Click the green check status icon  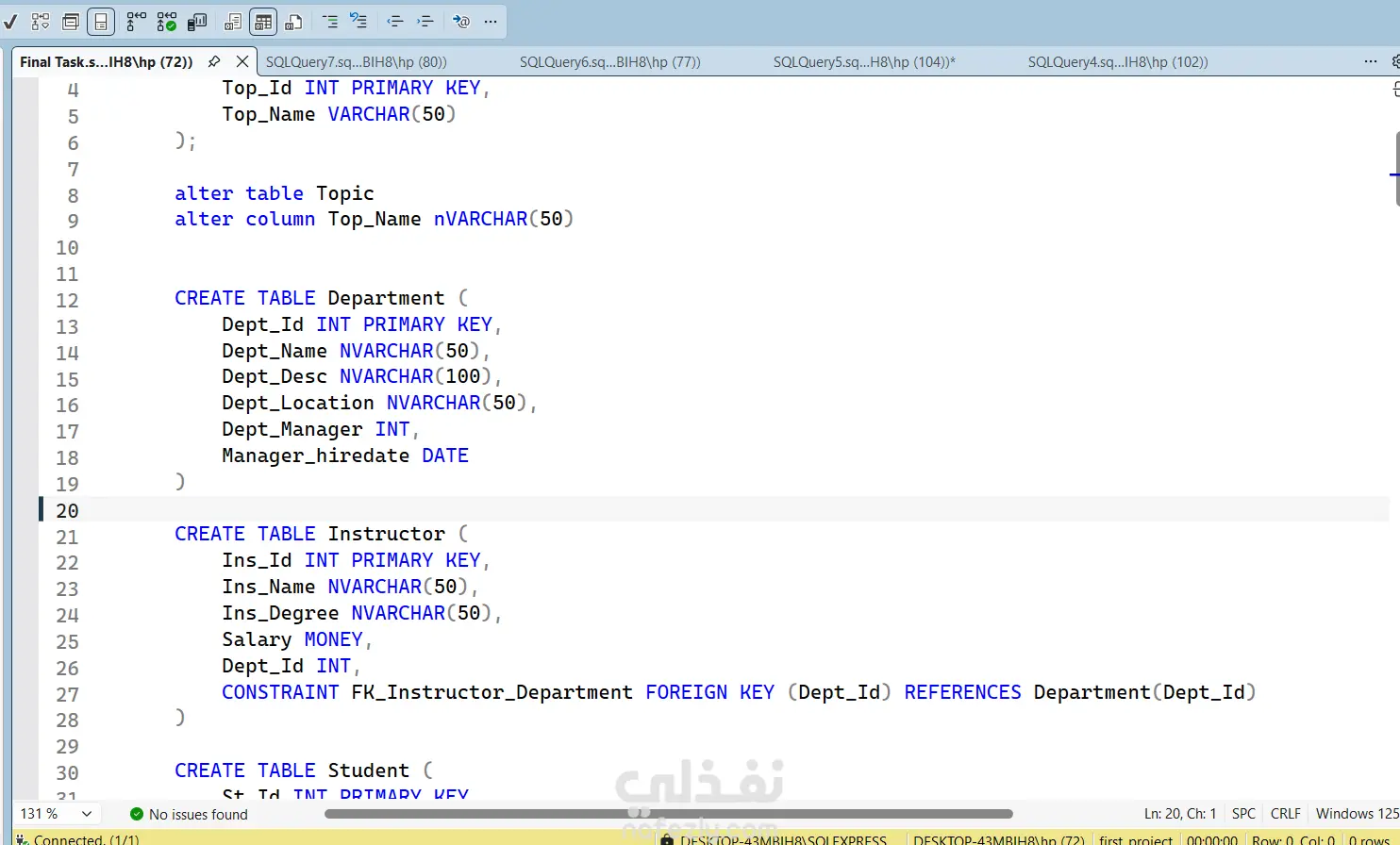[x=137, y=814]
